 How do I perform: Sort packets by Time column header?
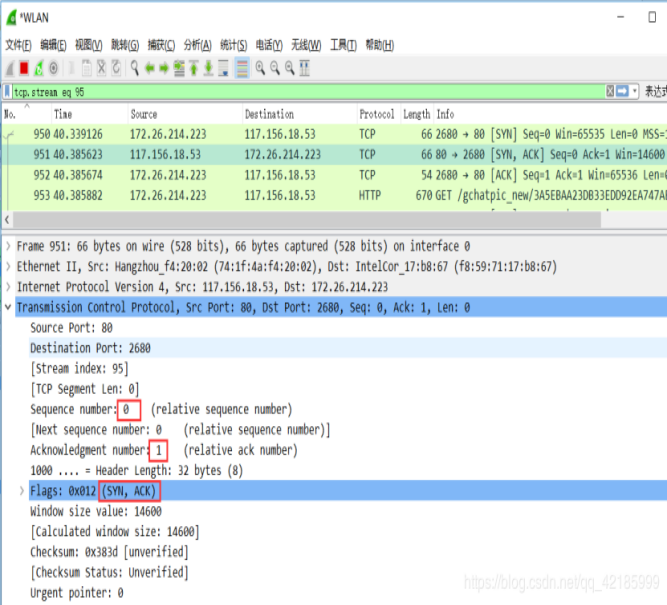(x=89, y=114)
